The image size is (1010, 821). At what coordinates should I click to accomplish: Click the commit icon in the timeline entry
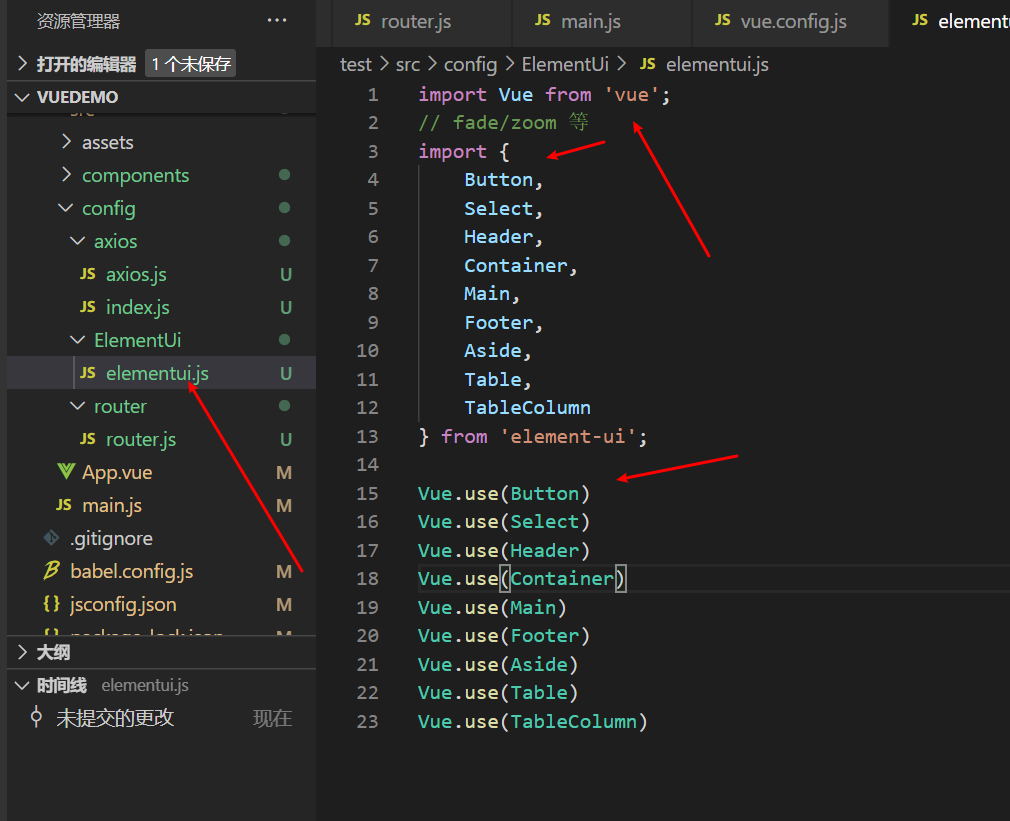(x=36, y=717)
